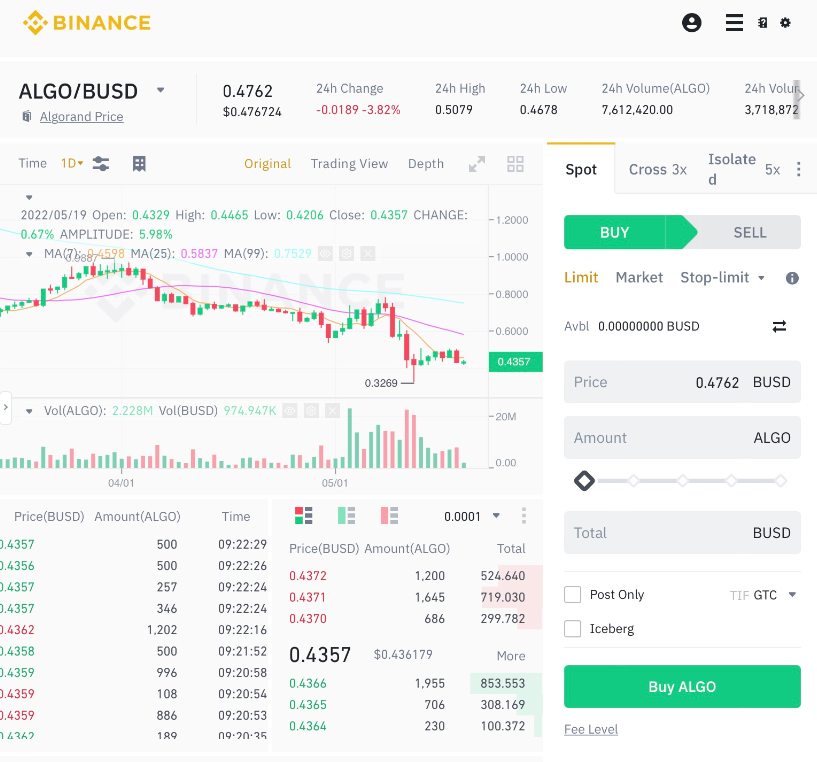
Task: Show buy orders only in order book
Action: [x=346, y=515]
